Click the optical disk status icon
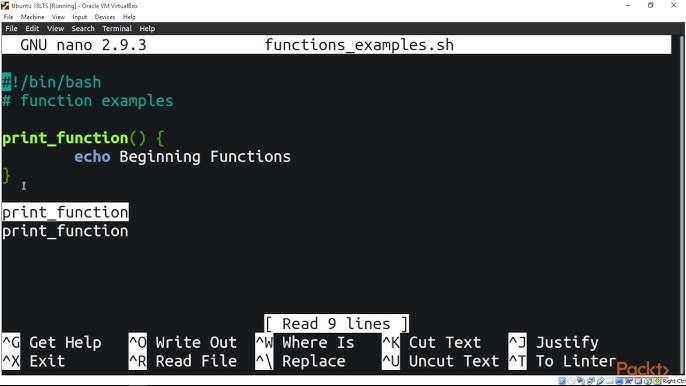The width and height of the screenshot is (686, 386). click(571, 381)
